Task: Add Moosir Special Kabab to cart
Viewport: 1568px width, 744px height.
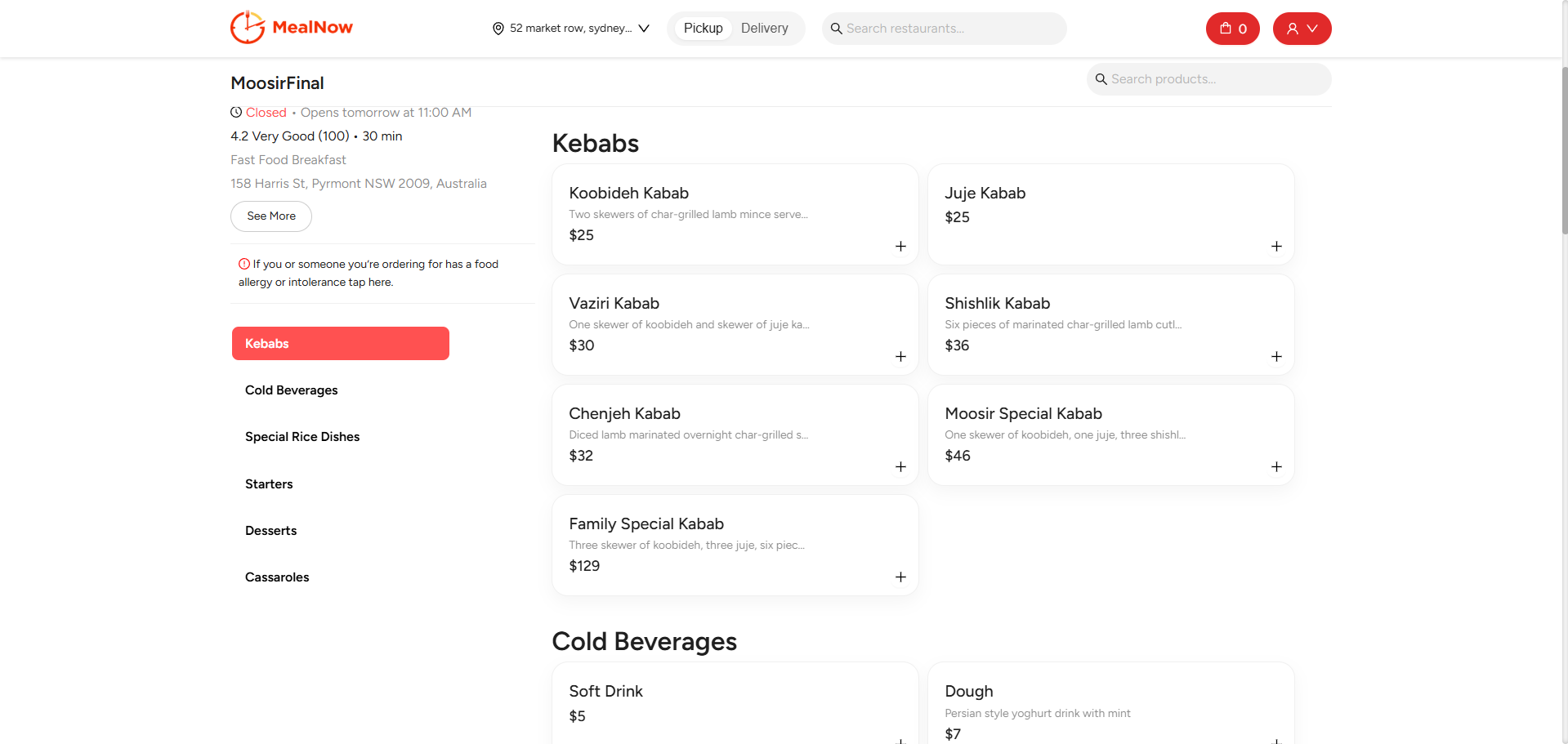Action: pyautogui.click(x=1276, y=466)
